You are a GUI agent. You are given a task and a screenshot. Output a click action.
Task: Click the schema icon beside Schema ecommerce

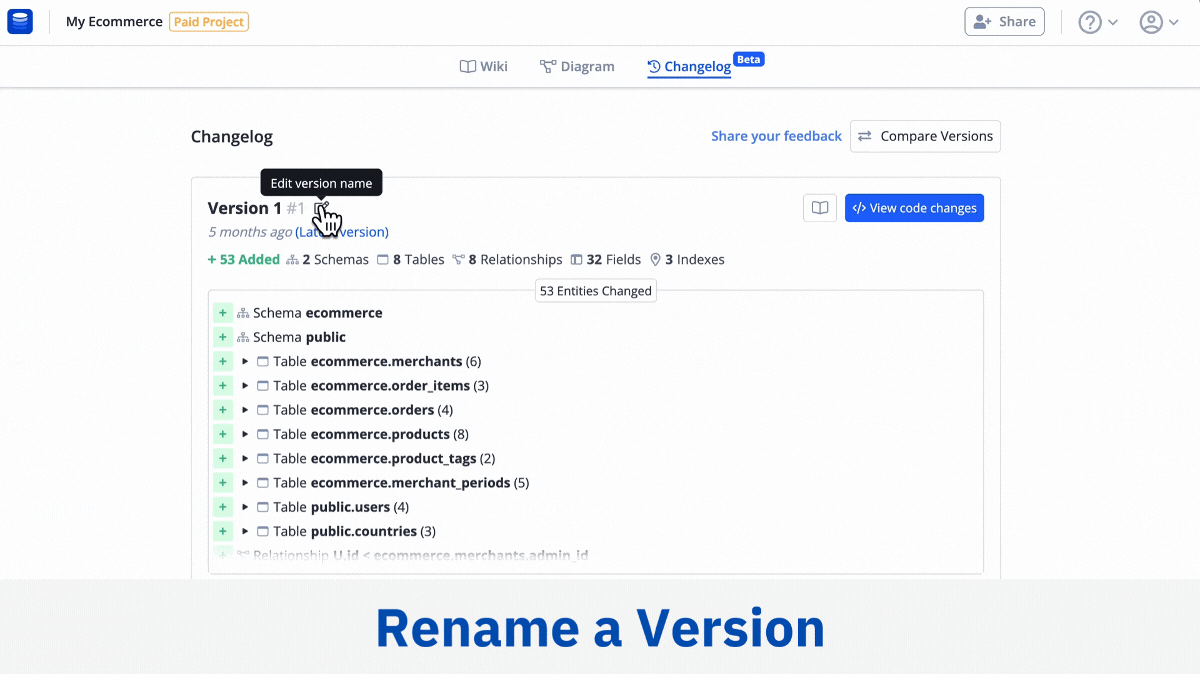pos(243,313)
